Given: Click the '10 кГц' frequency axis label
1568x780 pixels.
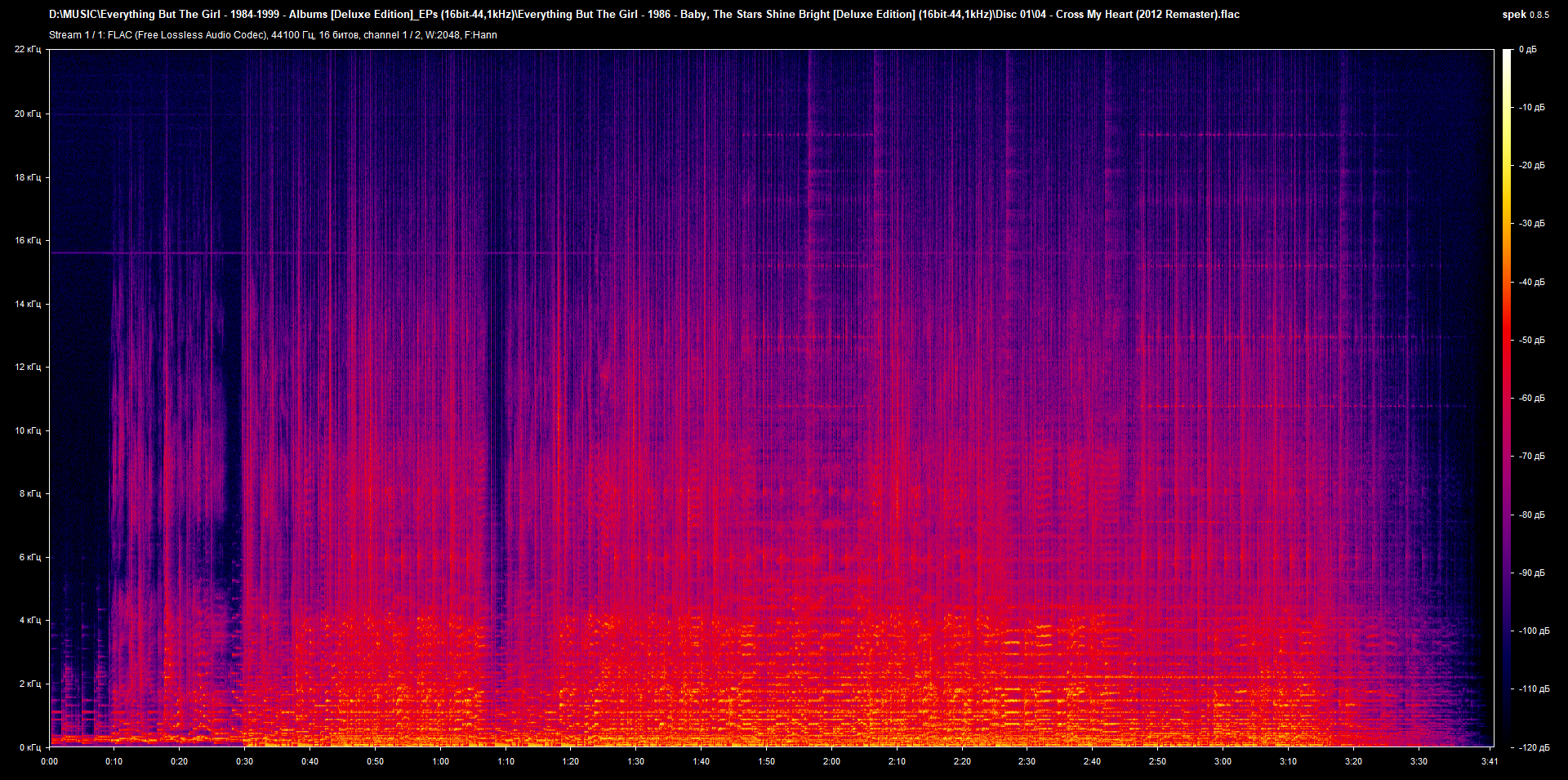Looking at the screenshot, I should point(28,430).
